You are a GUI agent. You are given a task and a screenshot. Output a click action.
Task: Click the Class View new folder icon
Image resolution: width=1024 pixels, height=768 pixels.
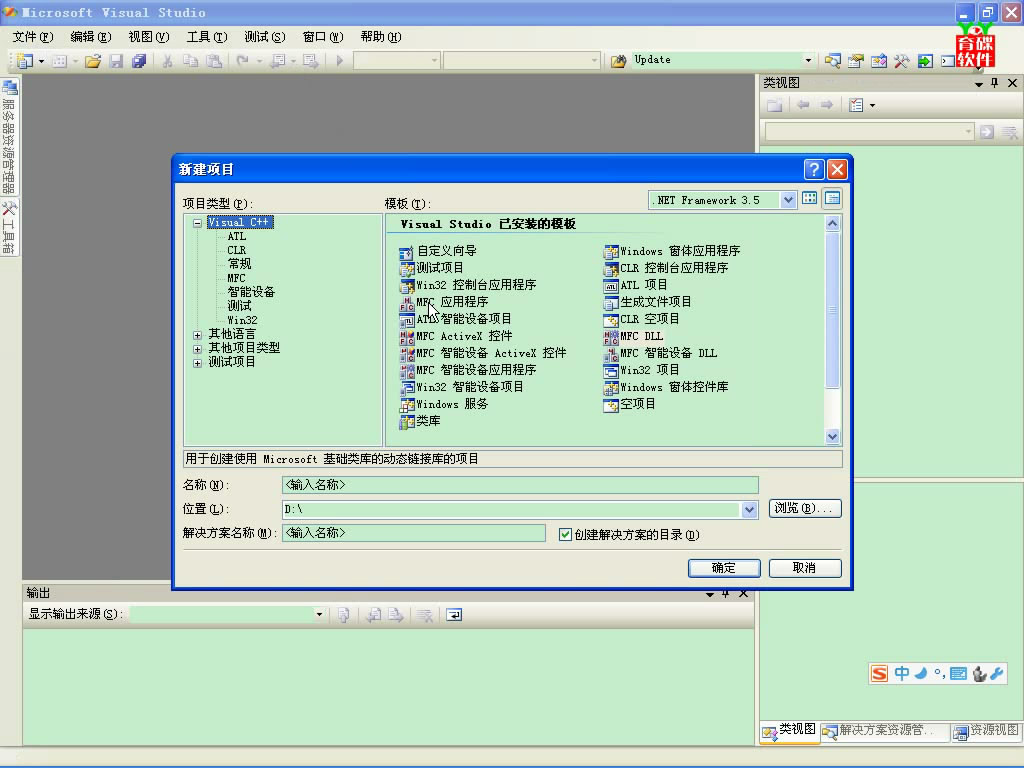tap(775, 105)
